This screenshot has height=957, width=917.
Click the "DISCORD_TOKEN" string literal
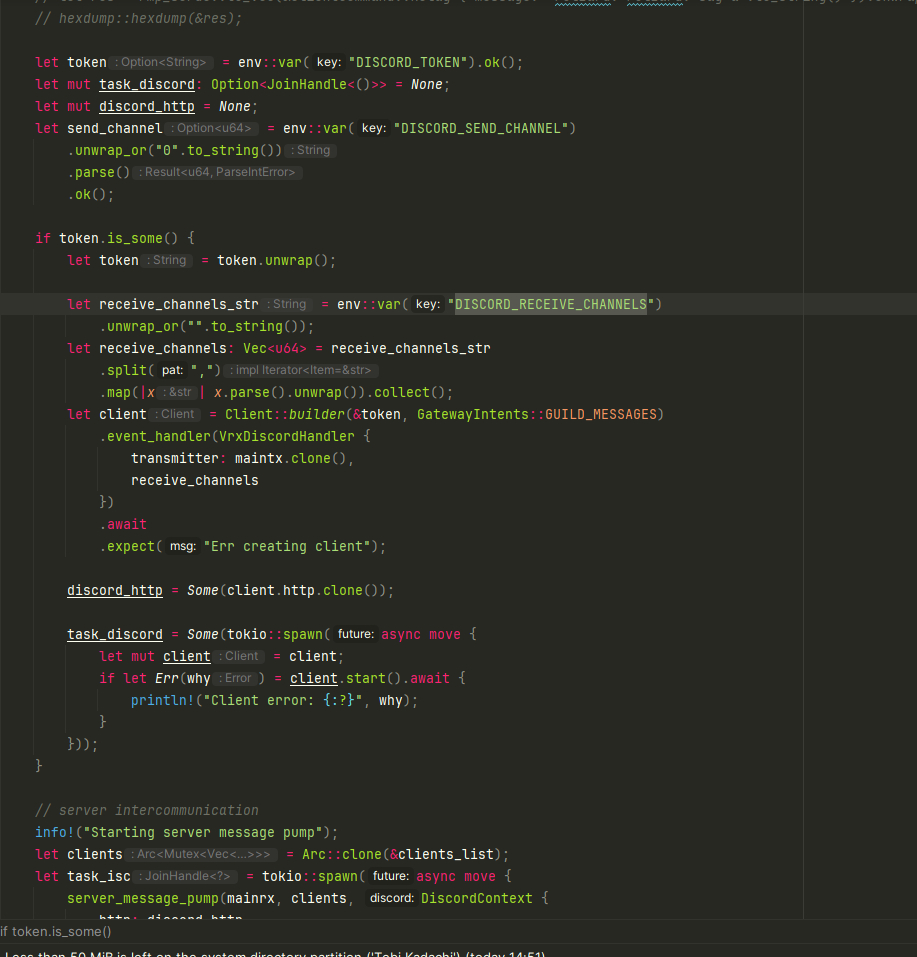click(x=410, y=62)
